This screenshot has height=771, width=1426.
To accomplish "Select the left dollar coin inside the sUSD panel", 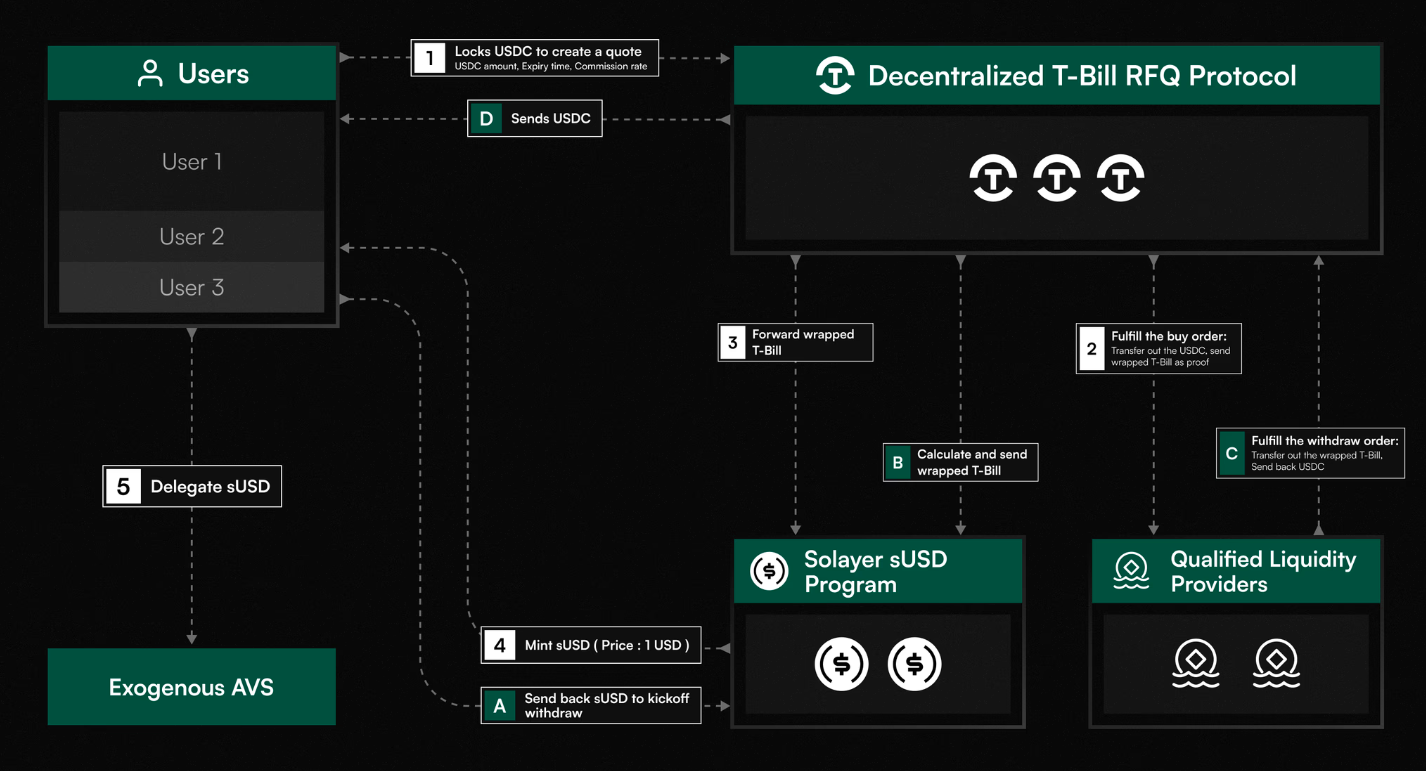I will pos(842,663).
